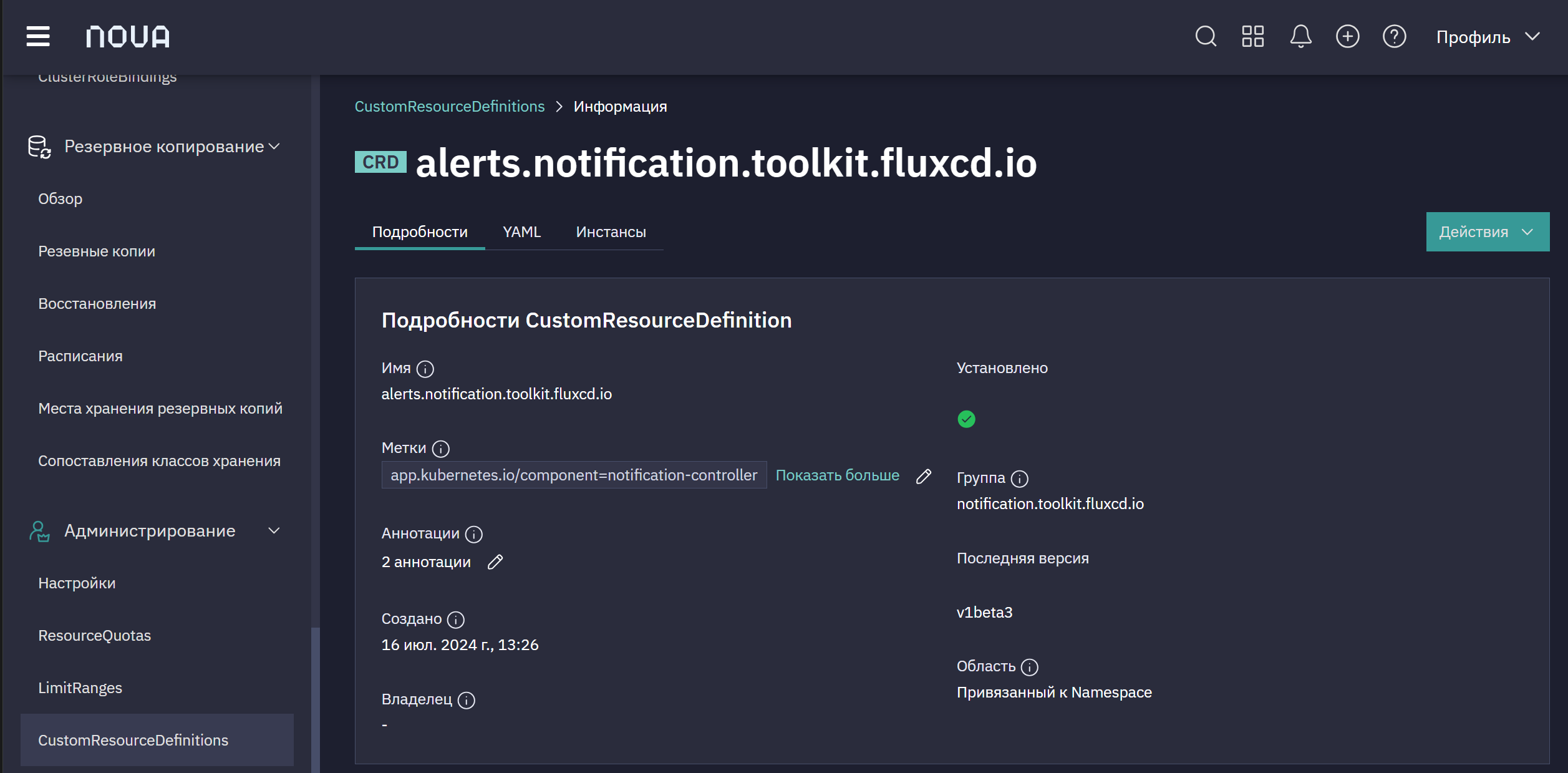Click info icon next to Область
Image resolution: width=1568 pixels, height=773 pixels.
pyautogui.click(x=1030, y=667)
